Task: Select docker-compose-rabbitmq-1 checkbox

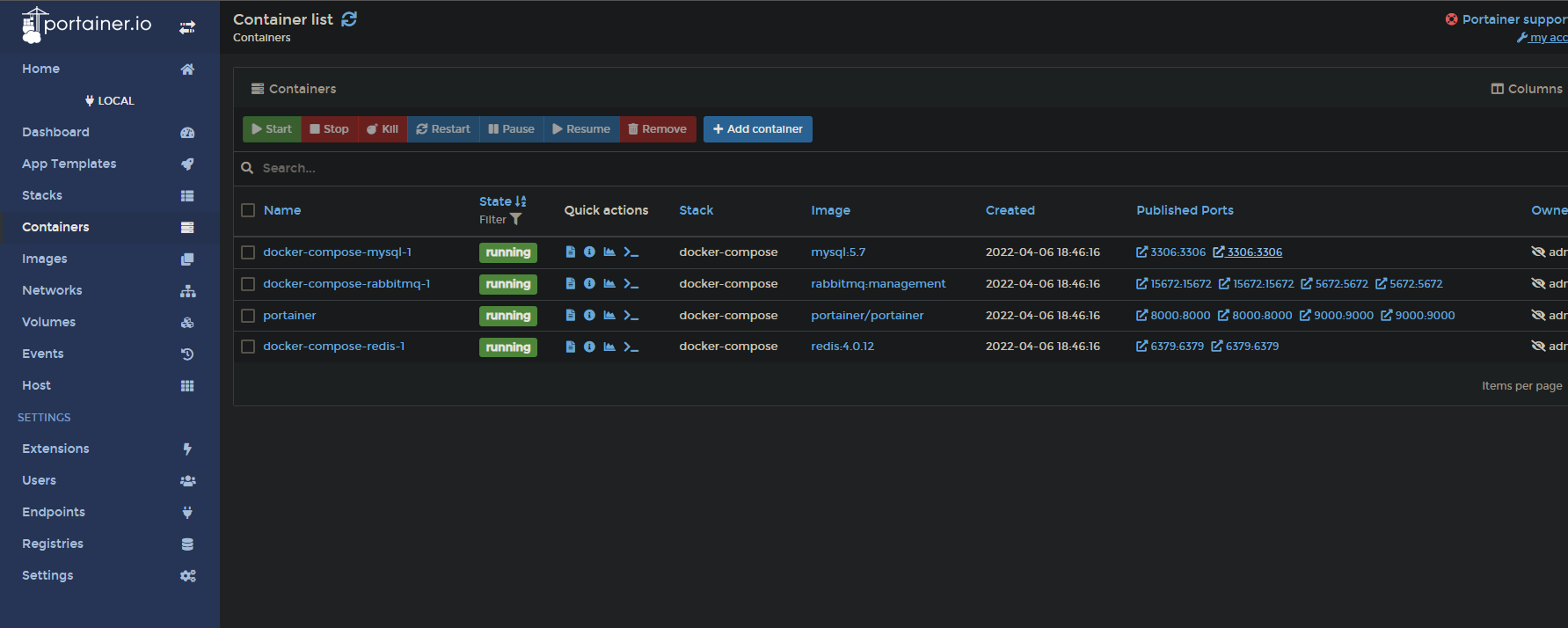Action: pos(248,284)
